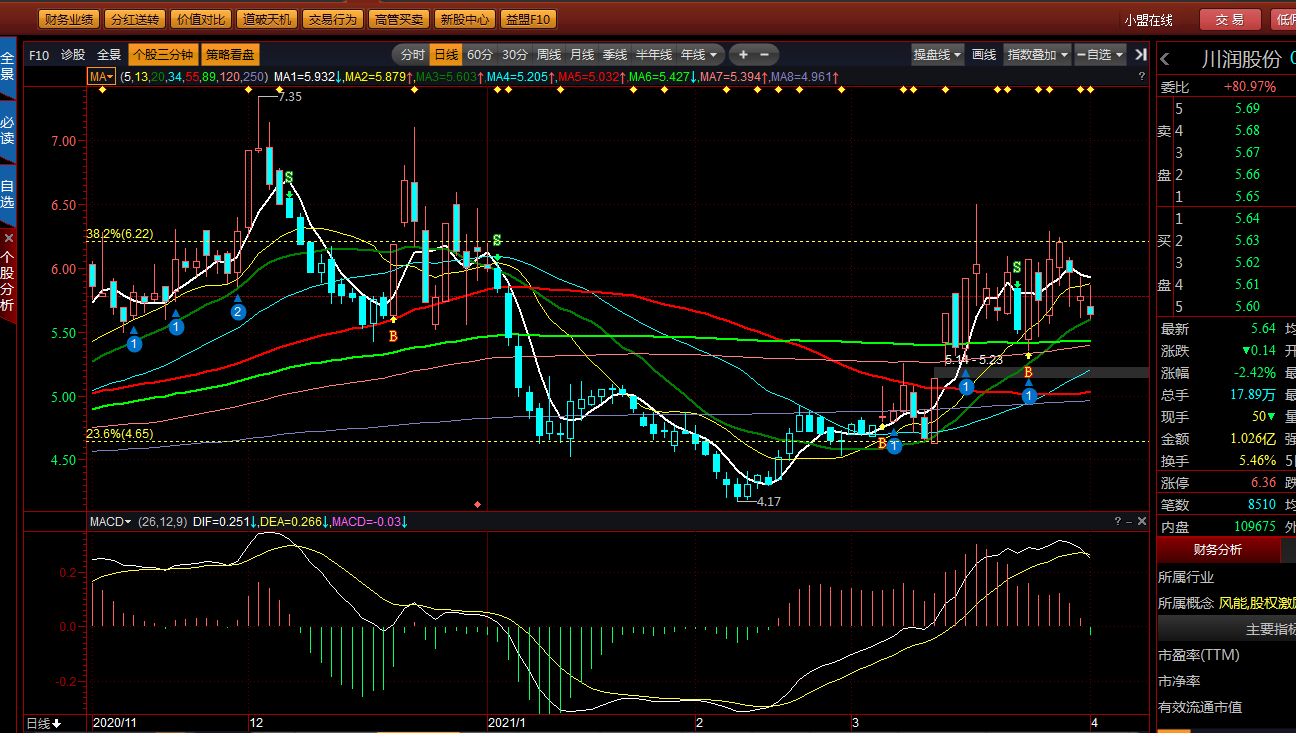Image resolution: width=1296 pixels, height=733 pixels.
Task: Click the 日线 period selector at bottom left
Action: (43, 723)
